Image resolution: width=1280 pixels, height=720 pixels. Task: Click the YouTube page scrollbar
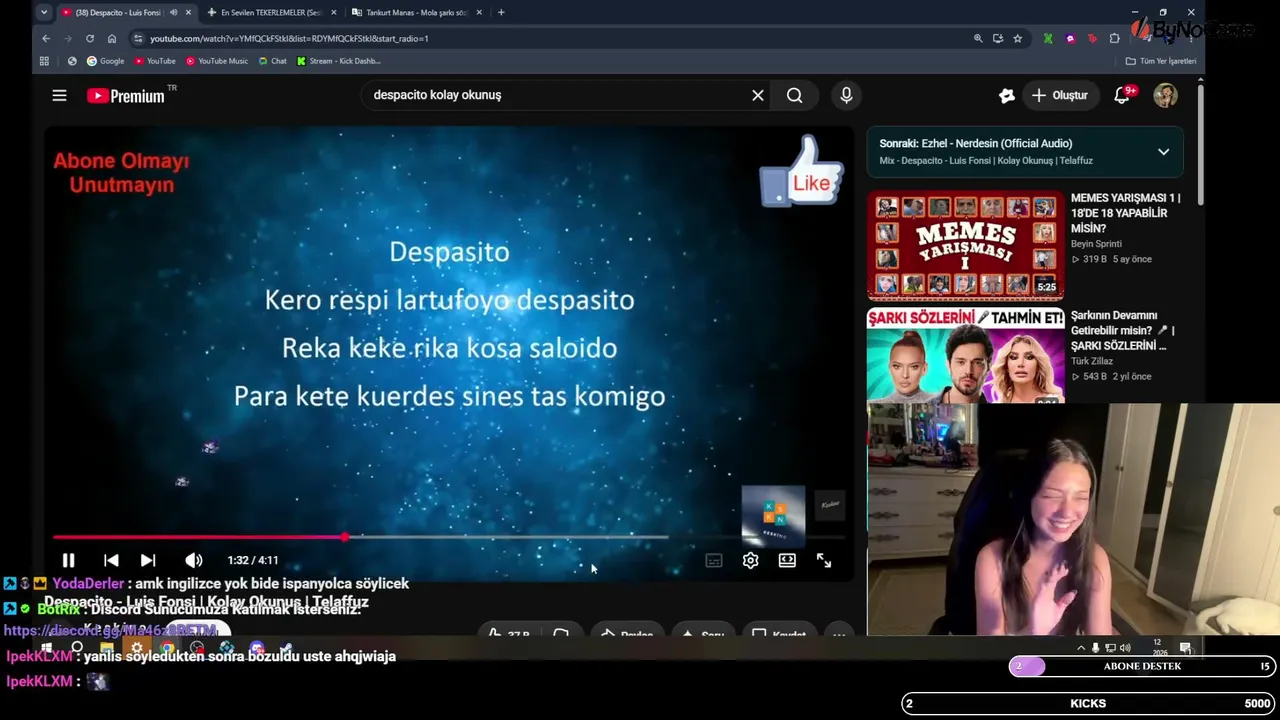(1200, 145)
